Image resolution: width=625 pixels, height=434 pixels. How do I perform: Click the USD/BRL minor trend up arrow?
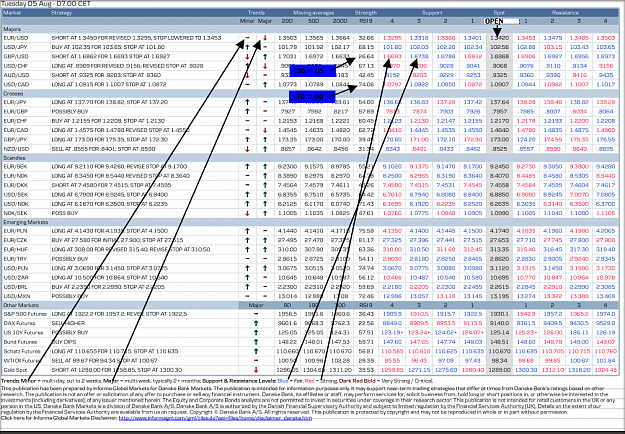247,287
